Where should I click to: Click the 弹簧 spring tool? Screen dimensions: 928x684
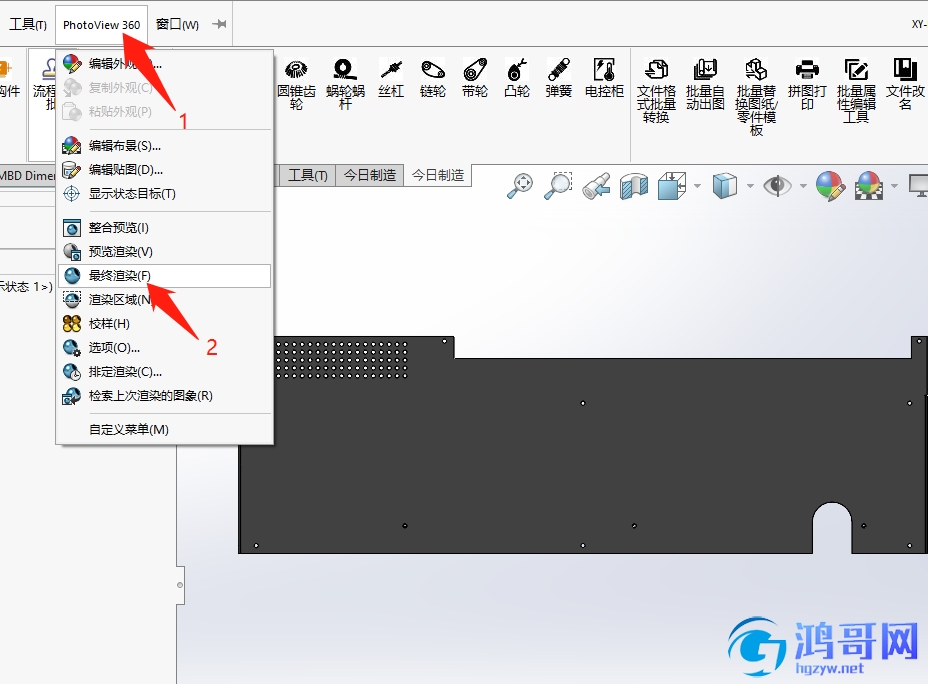click(x=559, y=78)
